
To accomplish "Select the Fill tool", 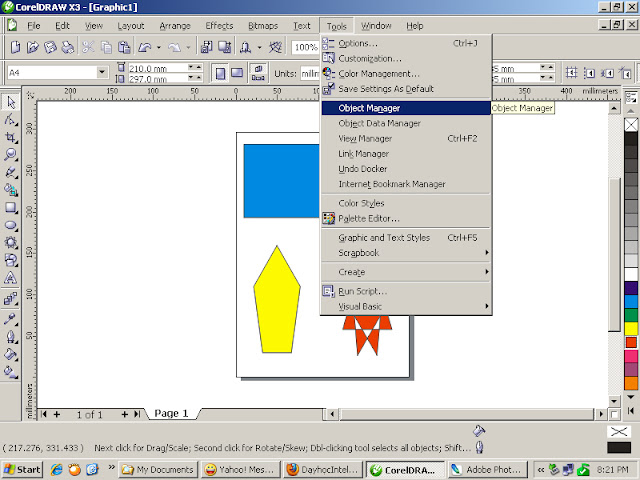I will (x=10, y=354).
